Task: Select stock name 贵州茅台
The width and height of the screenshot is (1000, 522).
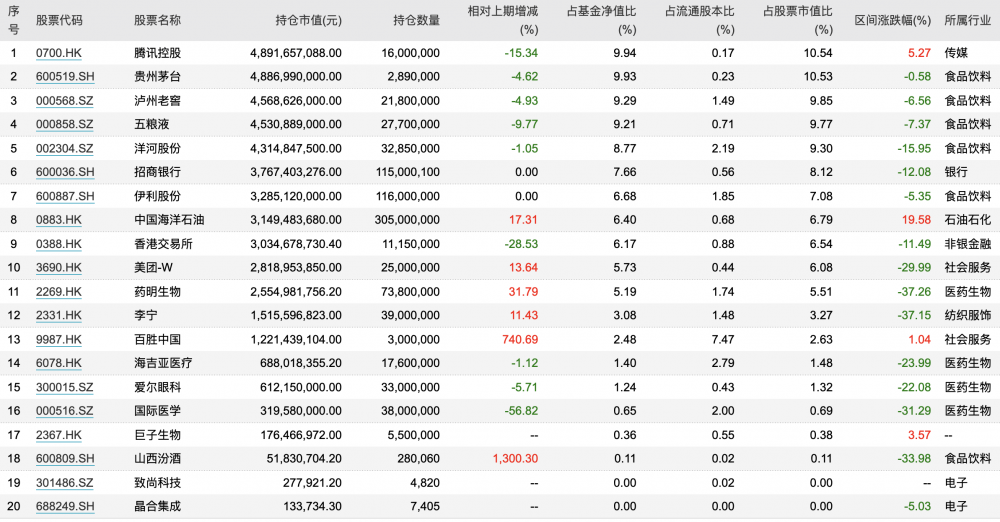Action: click(x=158, y=77)
